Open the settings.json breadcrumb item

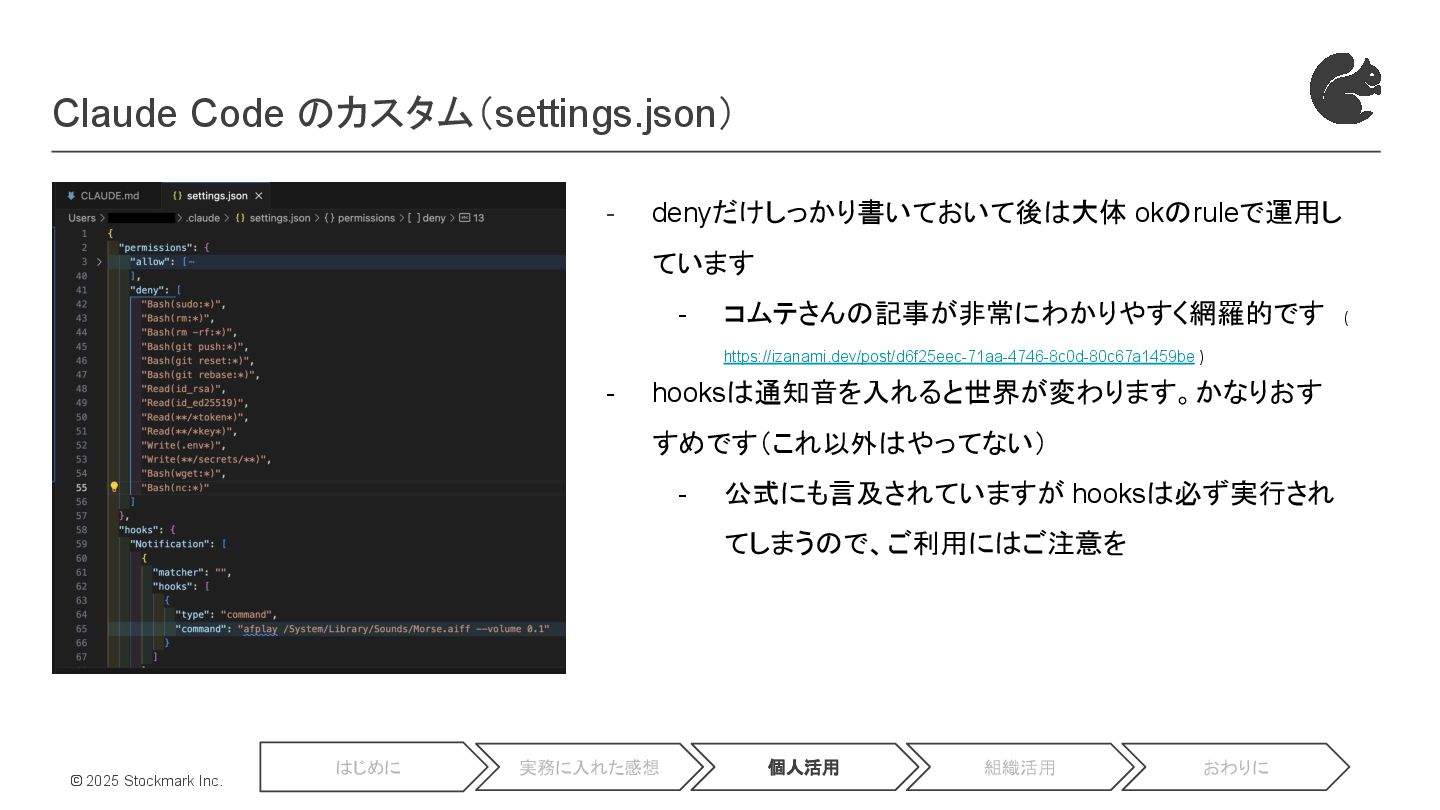tap(279, 218)
